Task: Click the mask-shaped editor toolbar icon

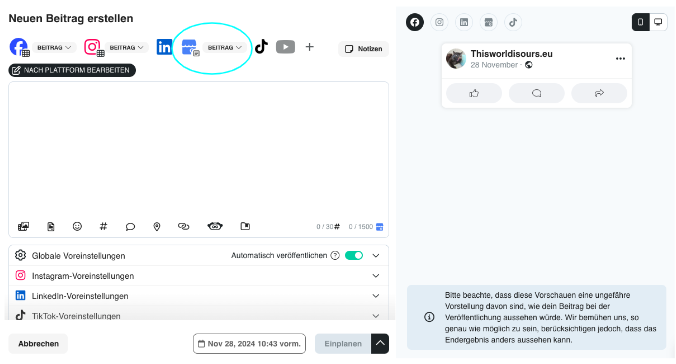Action: (x=215, y=226)
